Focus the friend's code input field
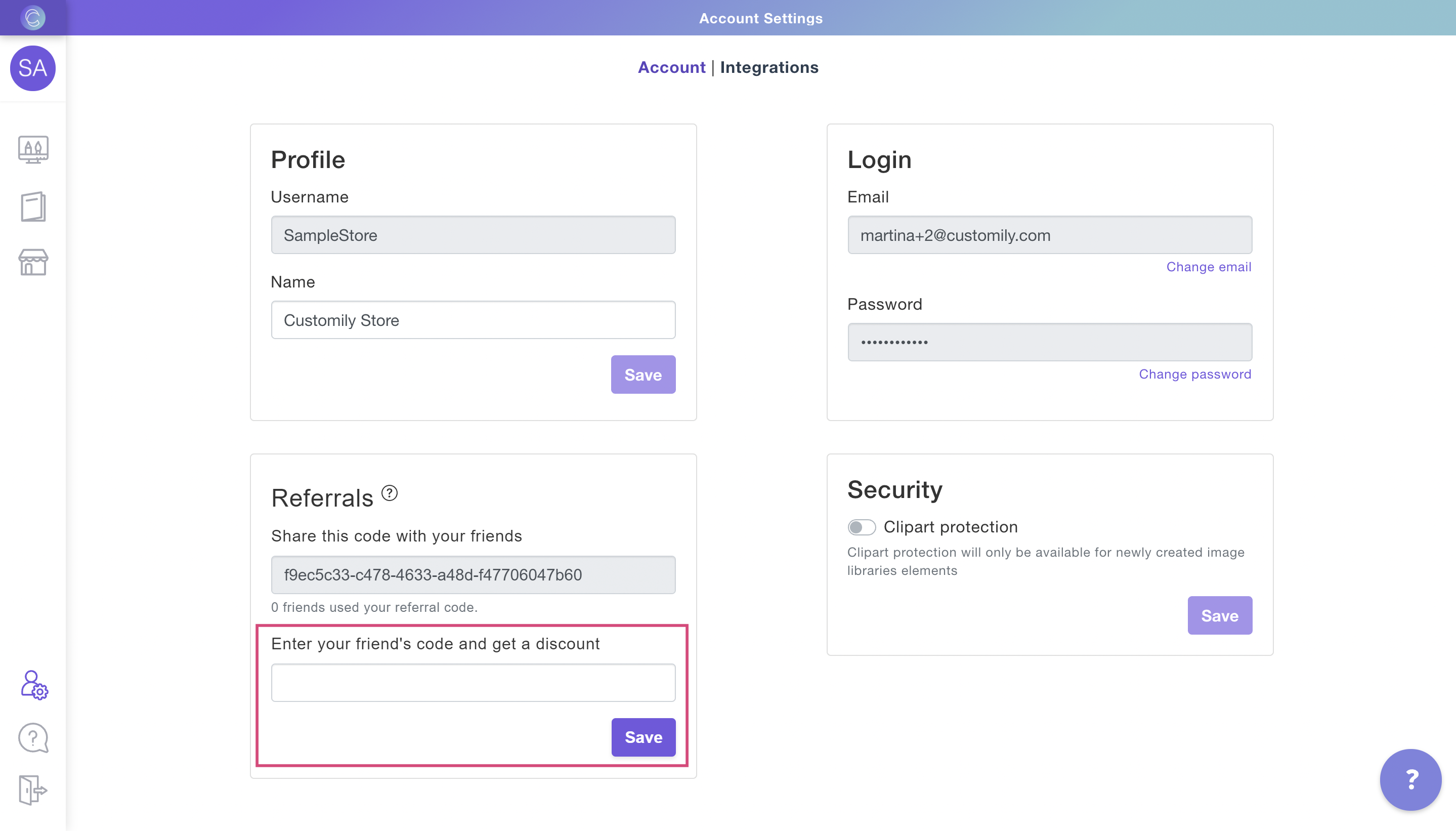This screenshot has width=1456, height=831. [x=473, y=683]
